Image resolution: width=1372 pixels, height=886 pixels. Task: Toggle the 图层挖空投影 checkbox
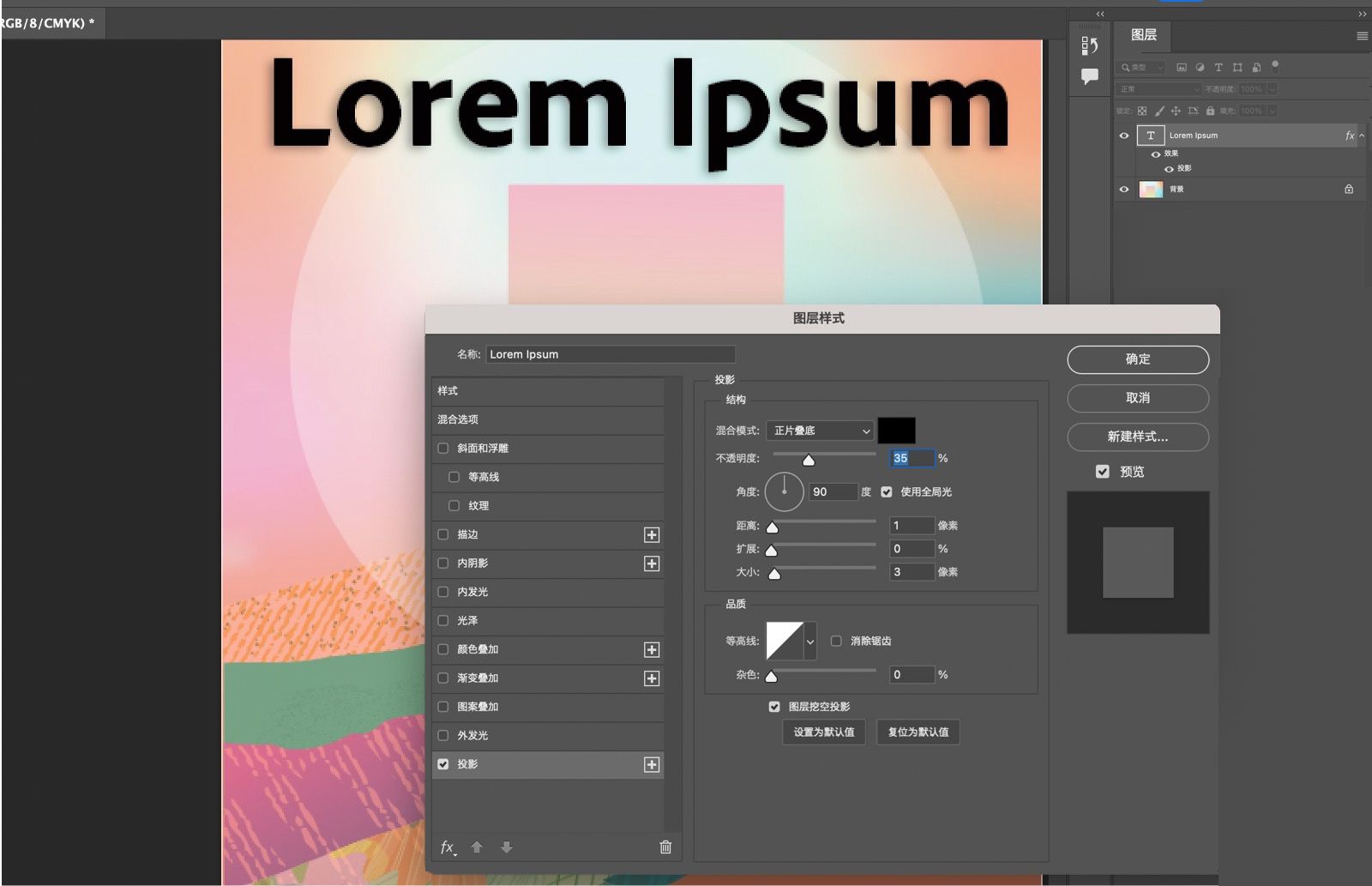774,707
